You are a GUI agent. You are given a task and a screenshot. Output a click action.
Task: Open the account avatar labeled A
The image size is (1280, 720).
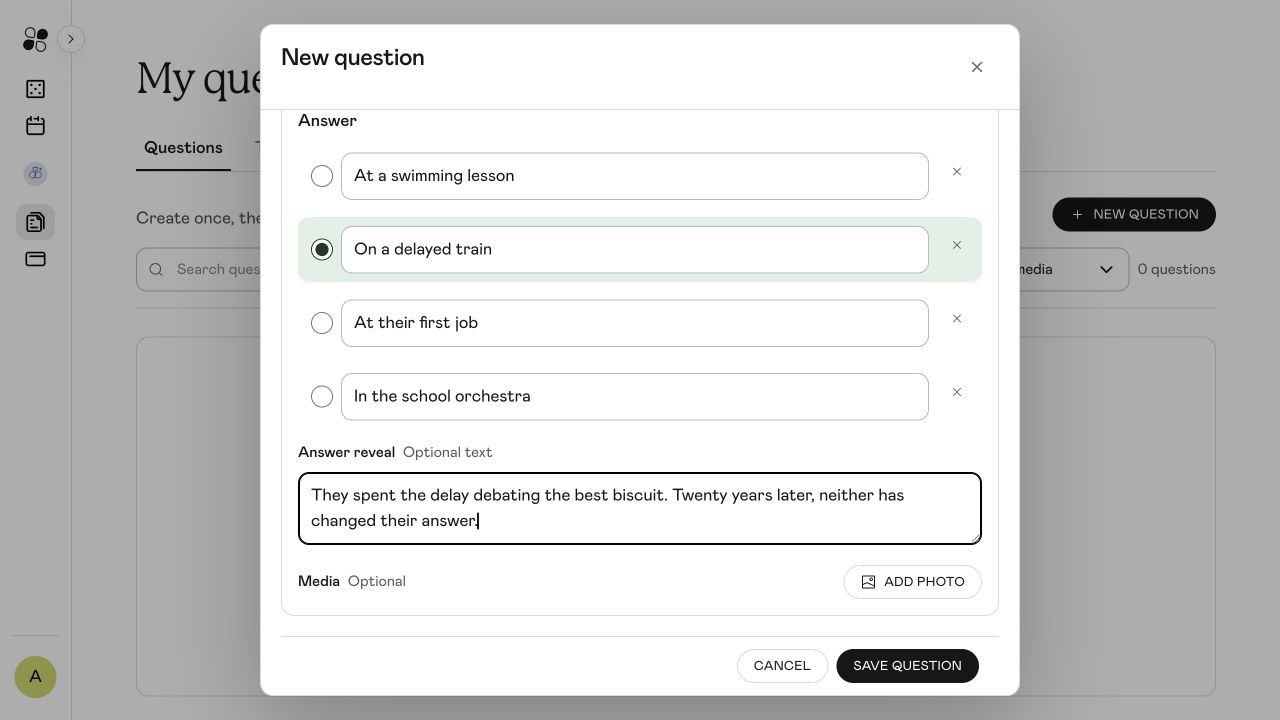(35, 677)
